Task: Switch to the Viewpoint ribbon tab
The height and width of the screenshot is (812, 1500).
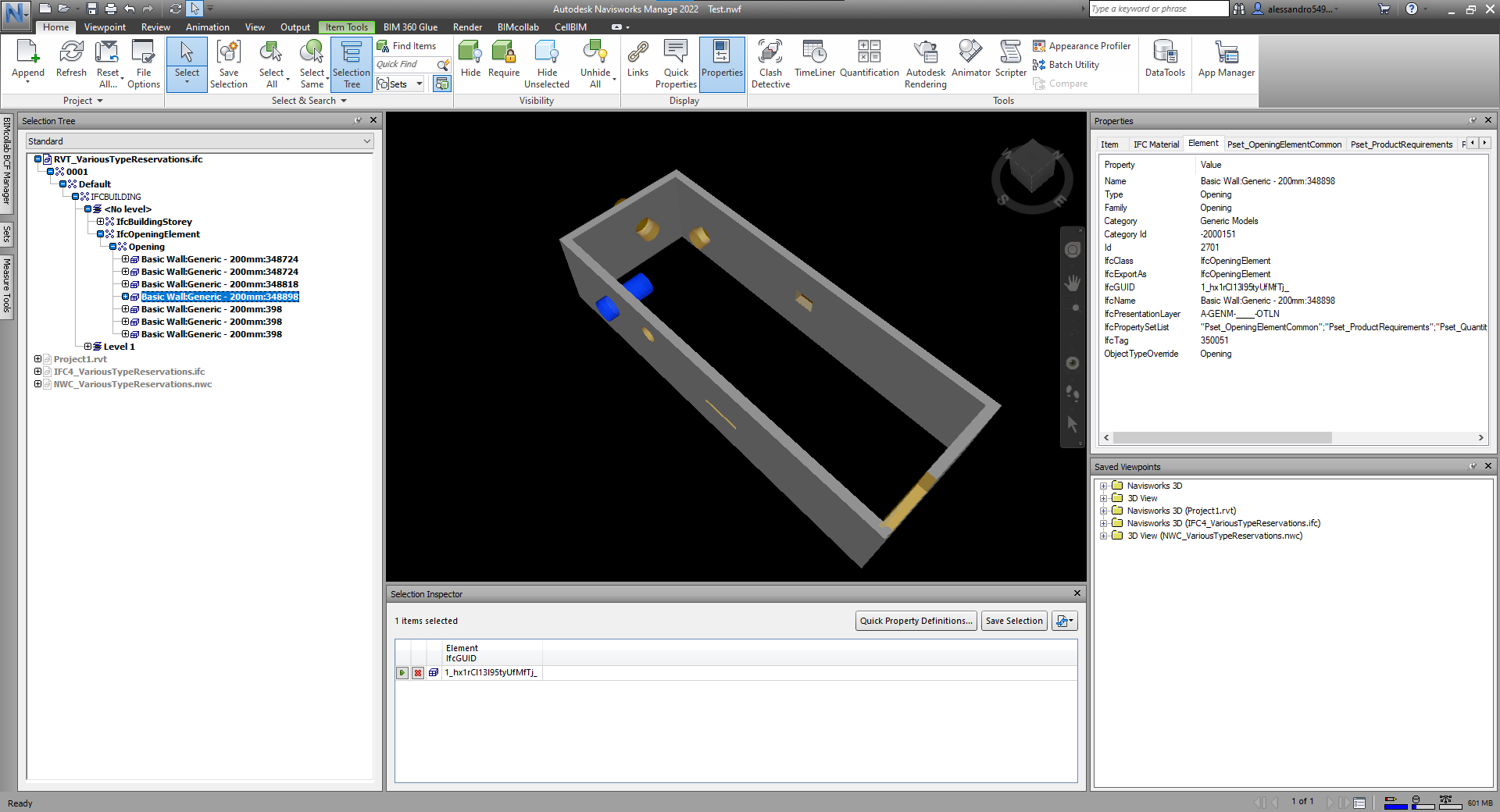Action: coord(105,27)
